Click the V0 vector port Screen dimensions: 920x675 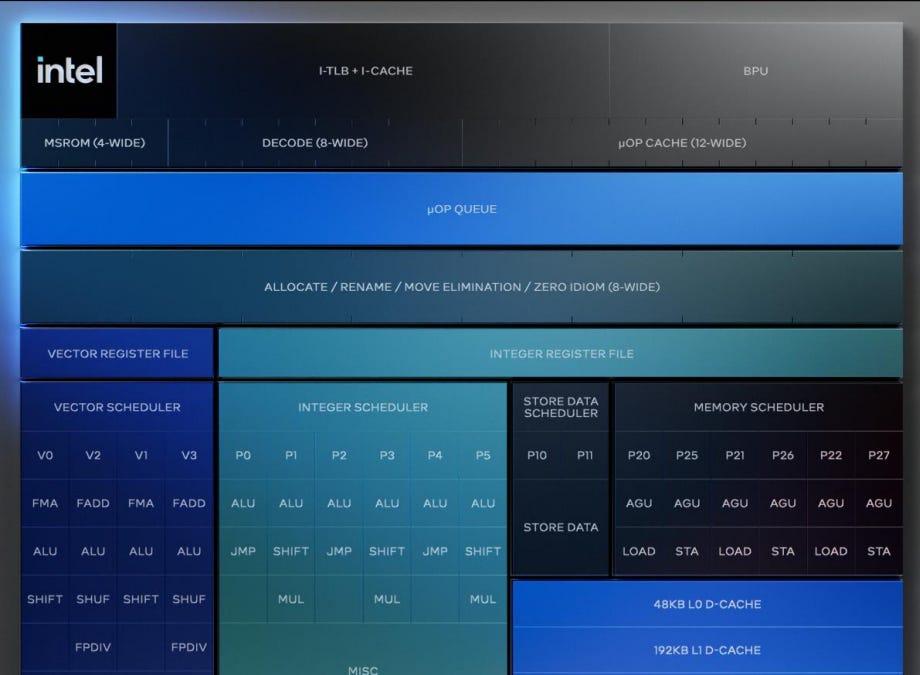pyautogui.click(x=45, y=455)
